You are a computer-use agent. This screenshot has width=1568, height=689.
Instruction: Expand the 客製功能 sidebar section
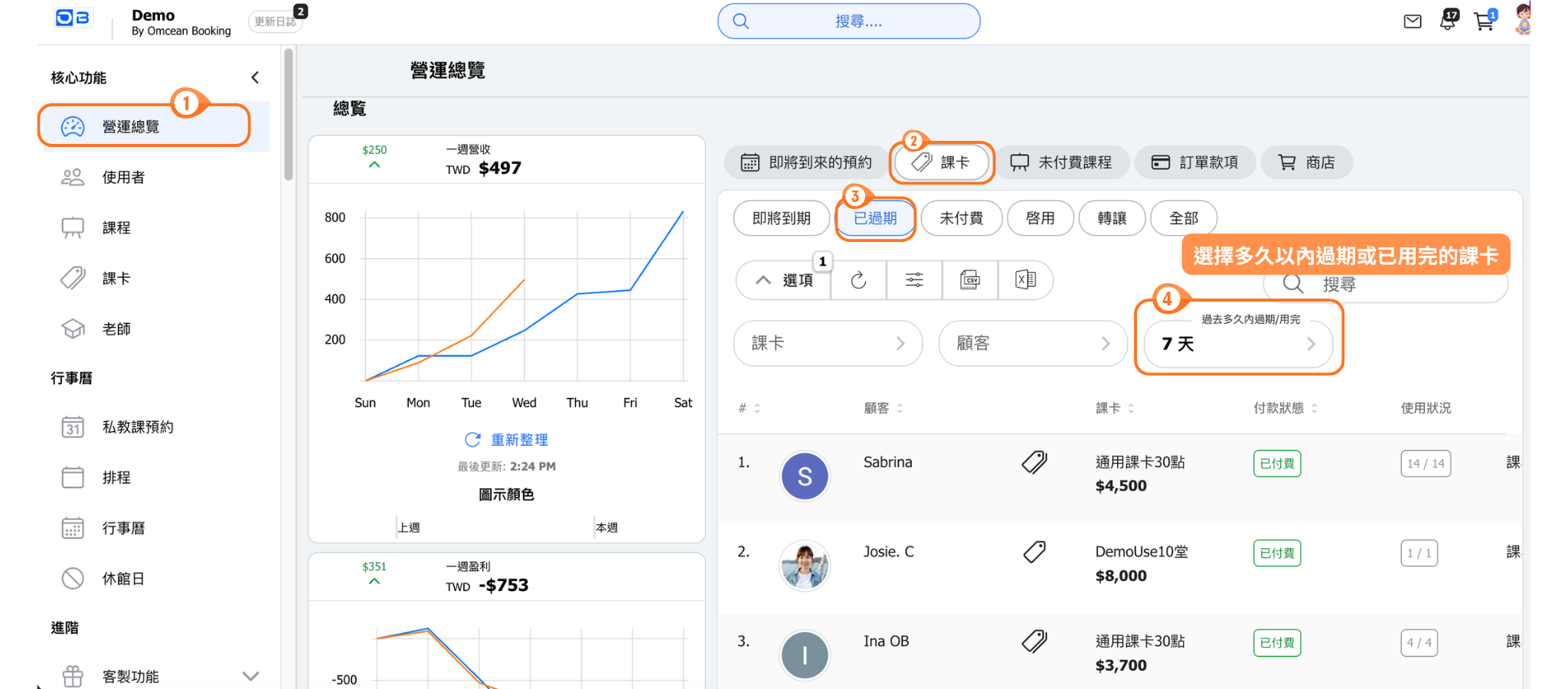[250, 676]
